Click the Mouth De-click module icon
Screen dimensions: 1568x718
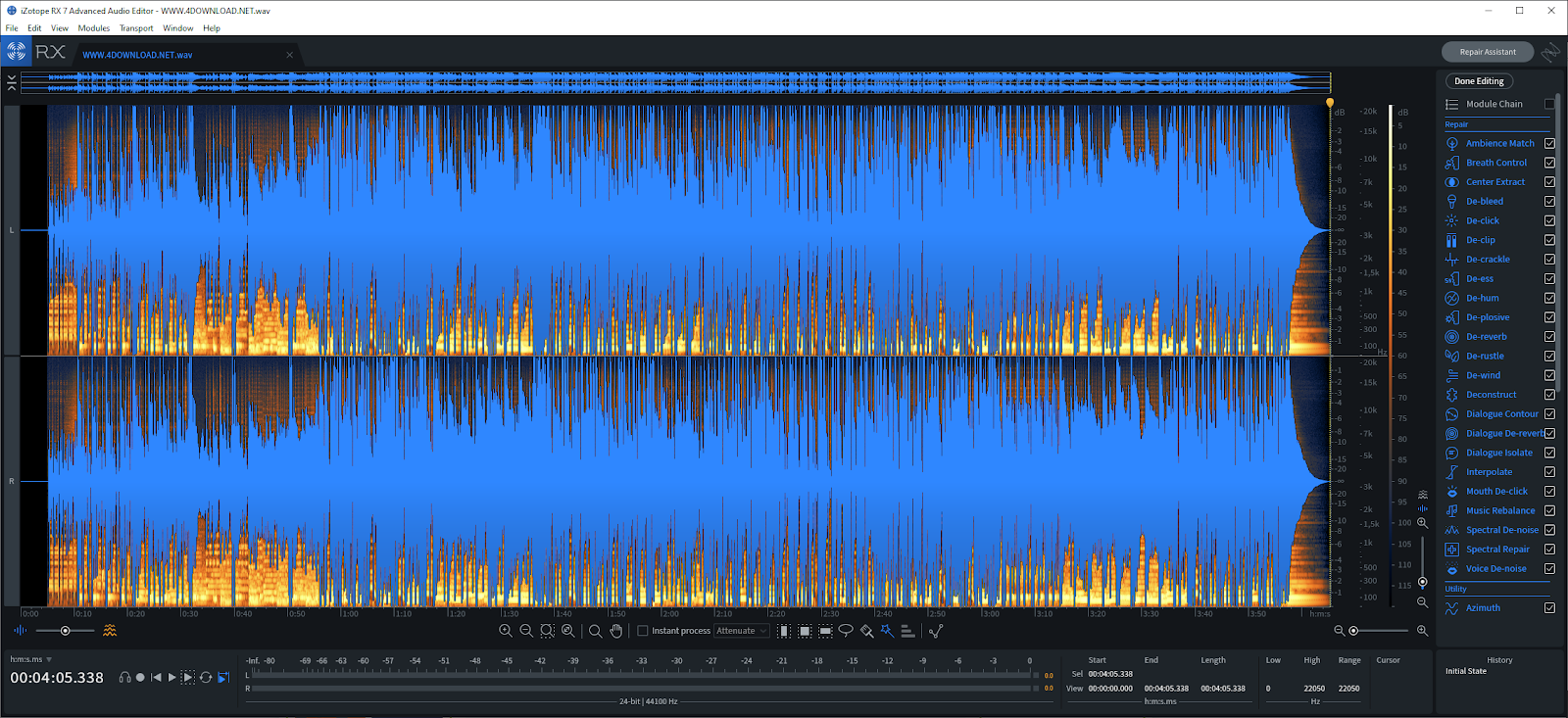pyautogui.click(x=1452, y=492)
